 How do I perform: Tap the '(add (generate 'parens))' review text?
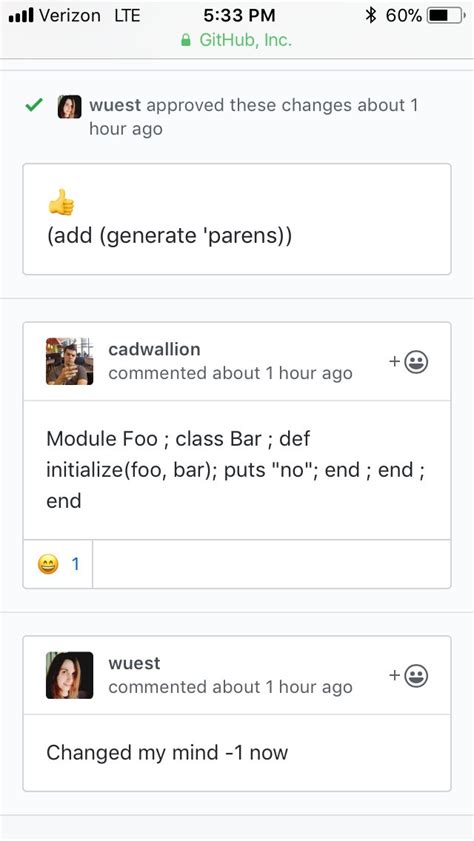169,236
